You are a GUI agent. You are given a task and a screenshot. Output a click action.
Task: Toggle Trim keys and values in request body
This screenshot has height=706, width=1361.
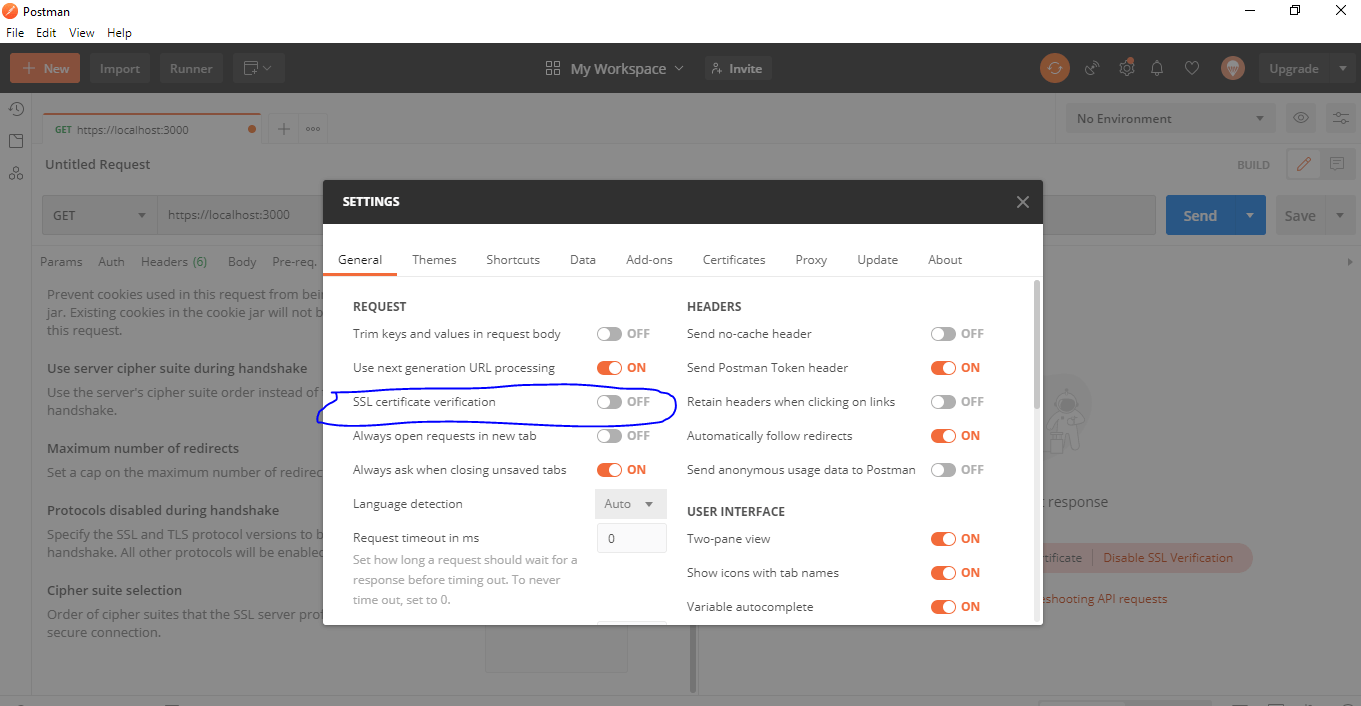coord(609,334)
